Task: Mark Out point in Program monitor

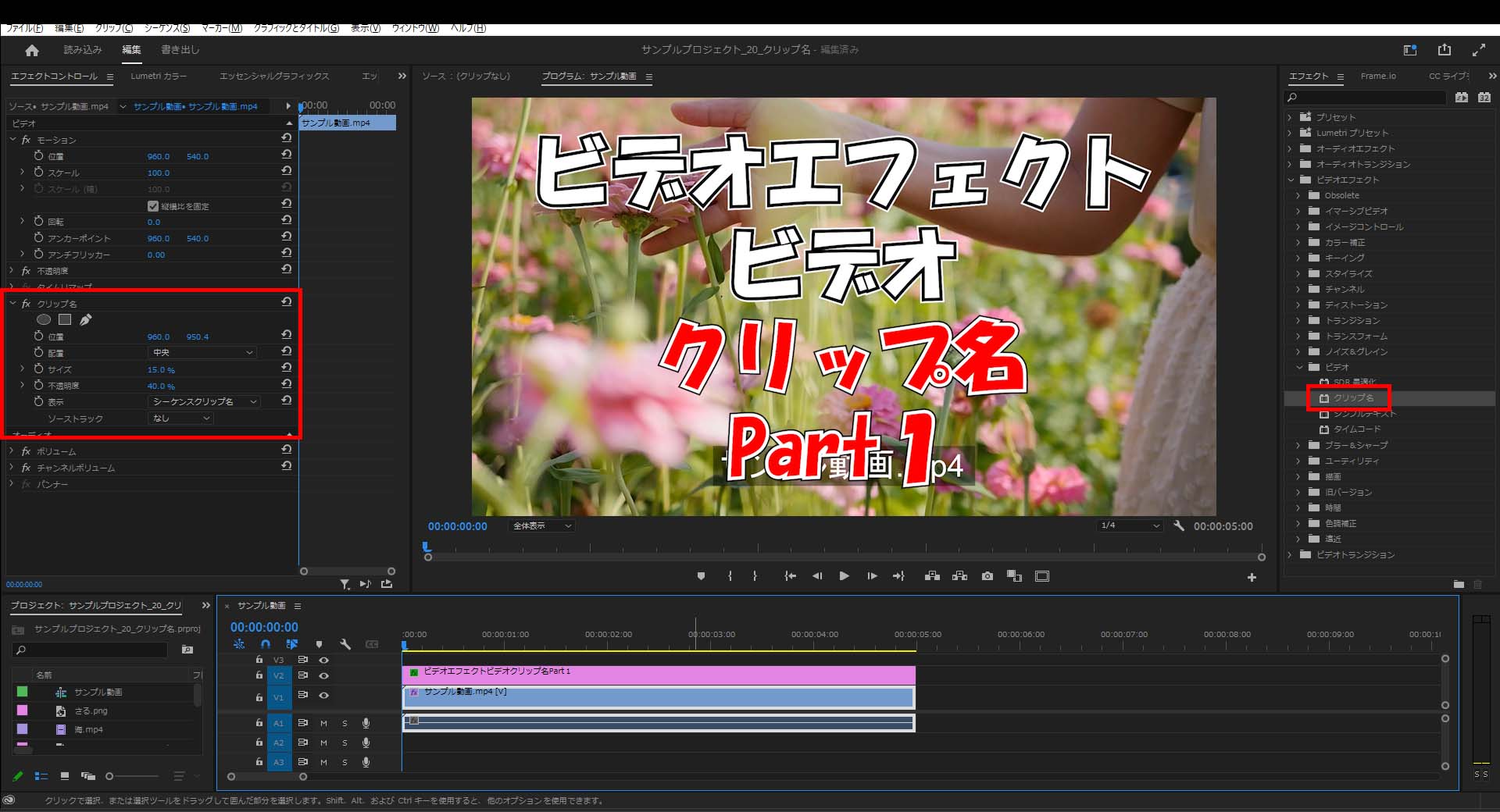Action: [x=755, y=576]
